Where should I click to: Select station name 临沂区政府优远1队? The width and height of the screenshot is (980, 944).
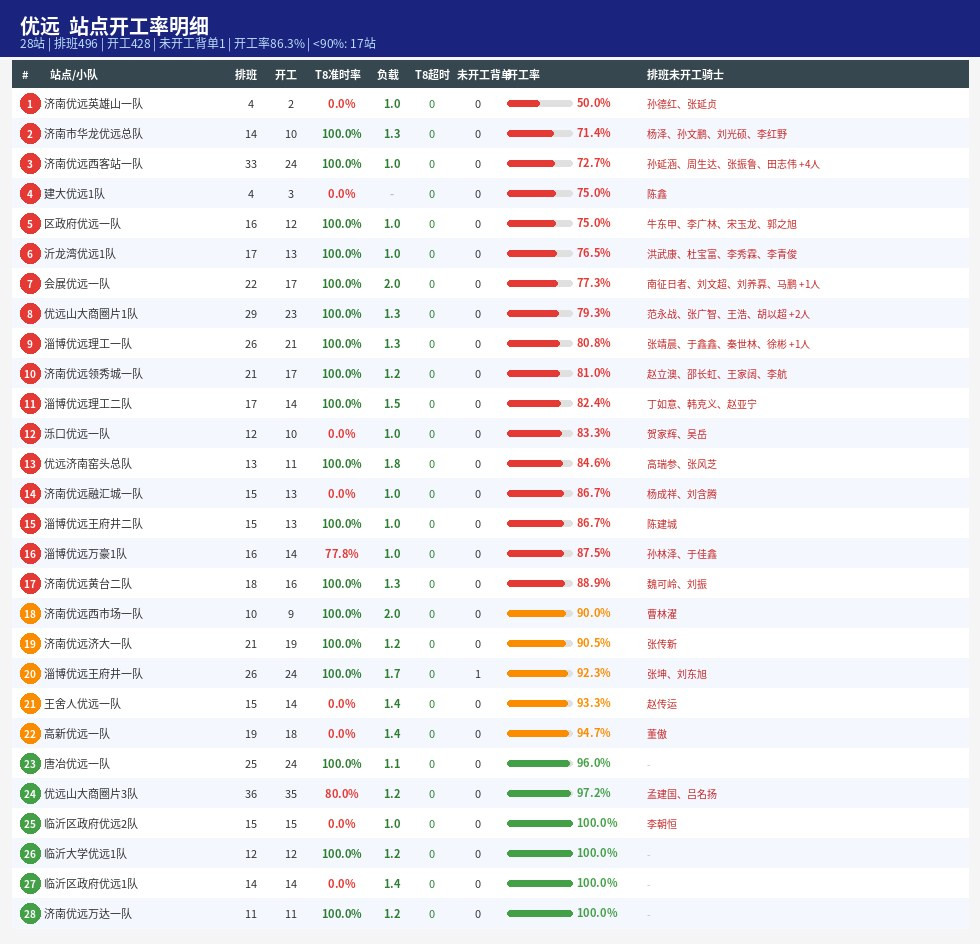(x=91, y=884)
